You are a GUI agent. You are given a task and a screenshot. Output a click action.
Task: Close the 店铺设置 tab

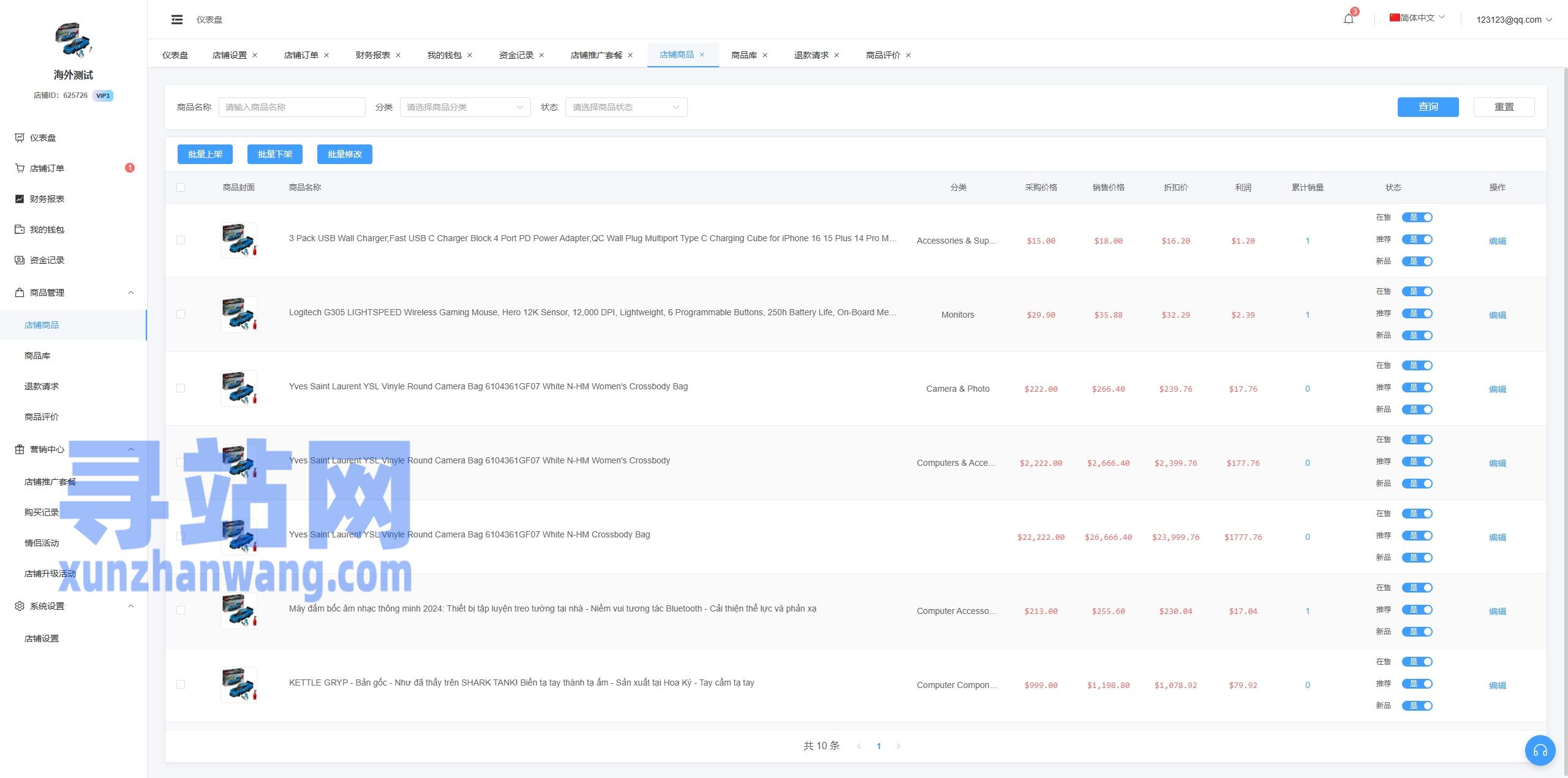255,55
